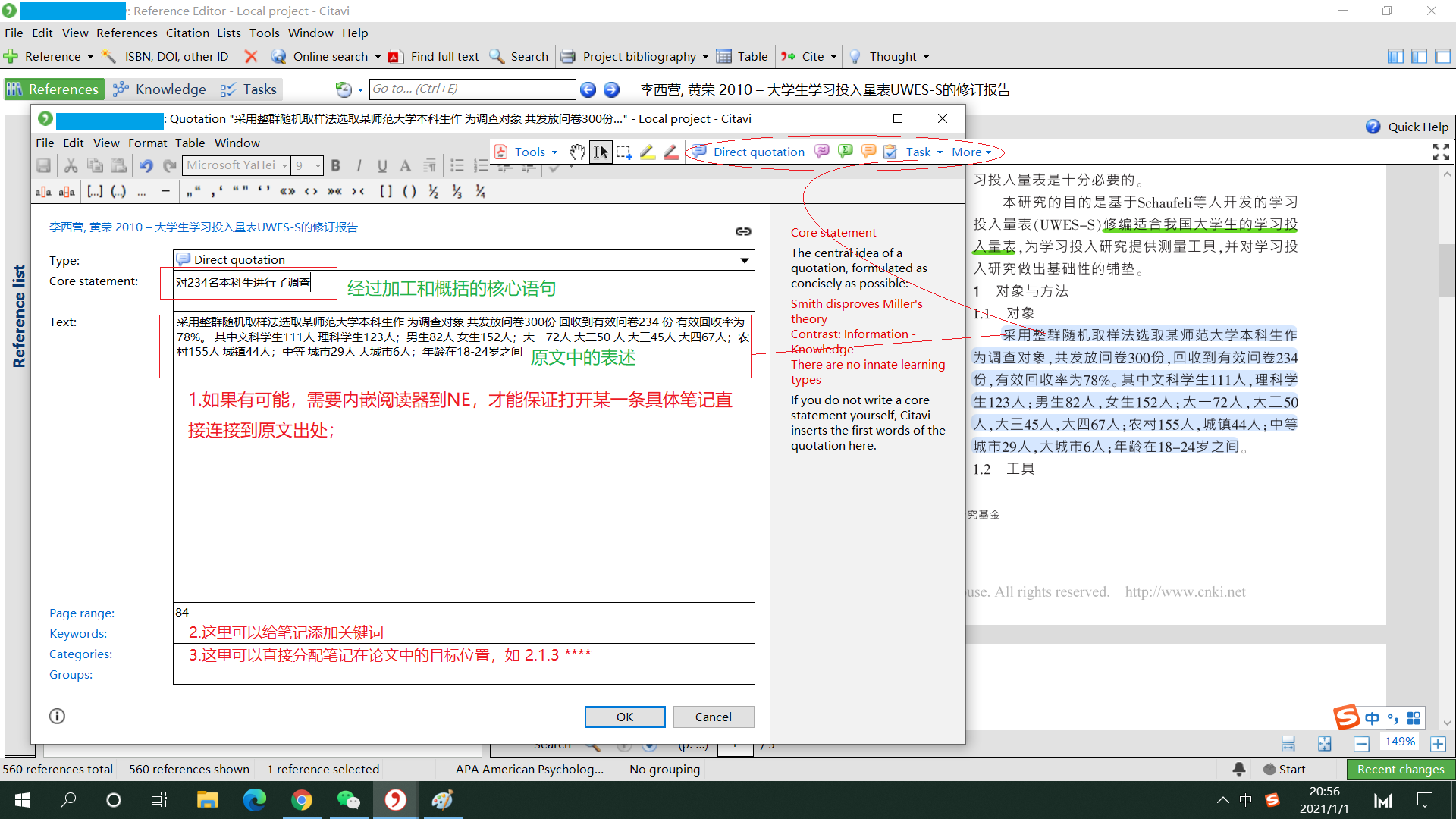Pick the red highlighter tool
This screenshot has height=819, width=1456.
tap(671, 152)
